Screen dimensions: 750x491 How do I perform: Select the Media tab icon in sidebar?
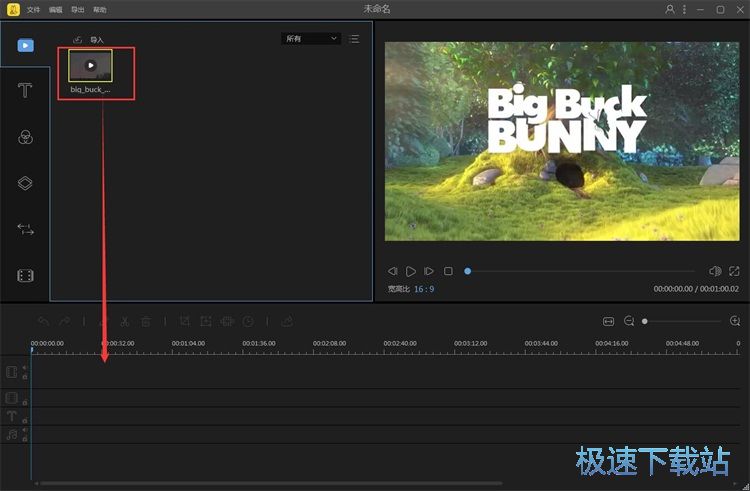point(25,45)
